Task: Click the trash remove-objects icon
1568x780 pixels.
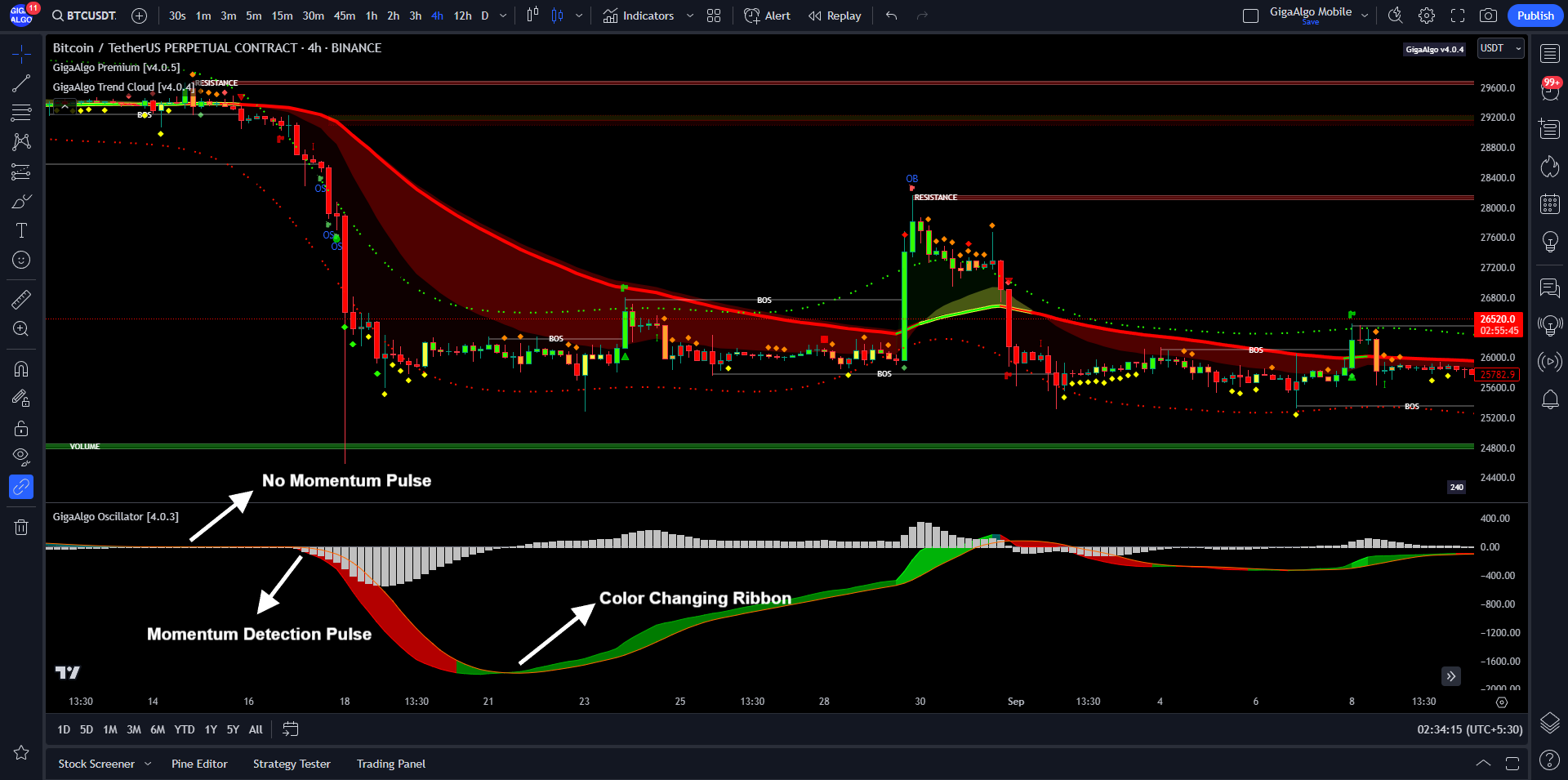Action: 21,527
